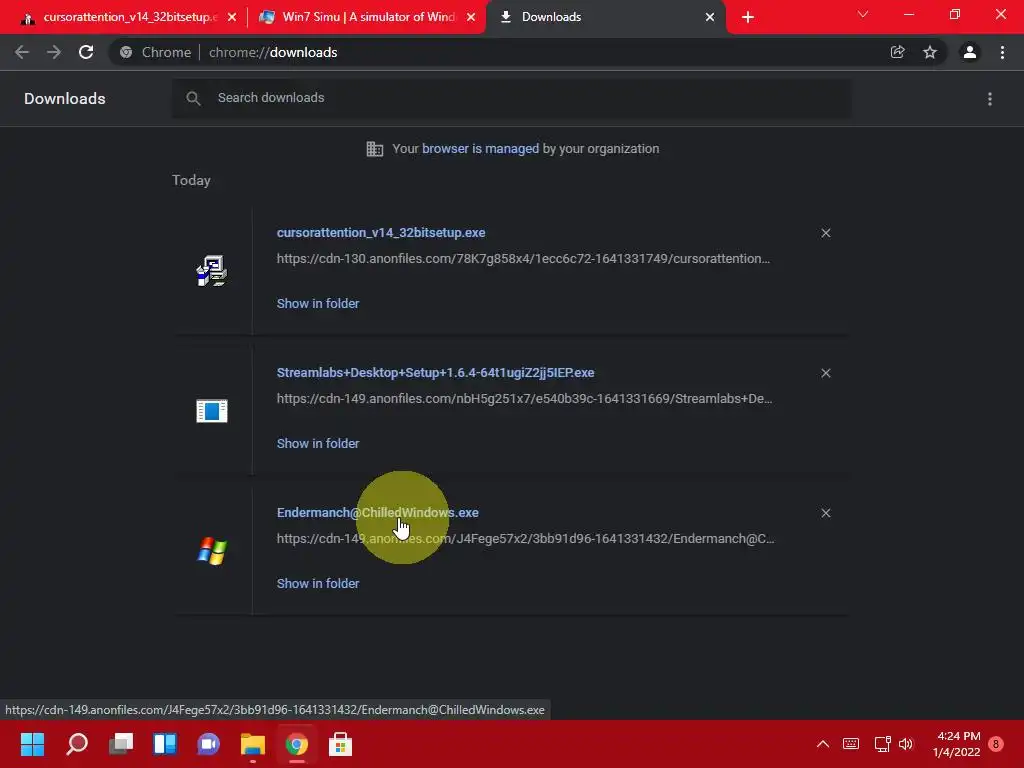Close the Downloads tab

click(x=710, y=18)
